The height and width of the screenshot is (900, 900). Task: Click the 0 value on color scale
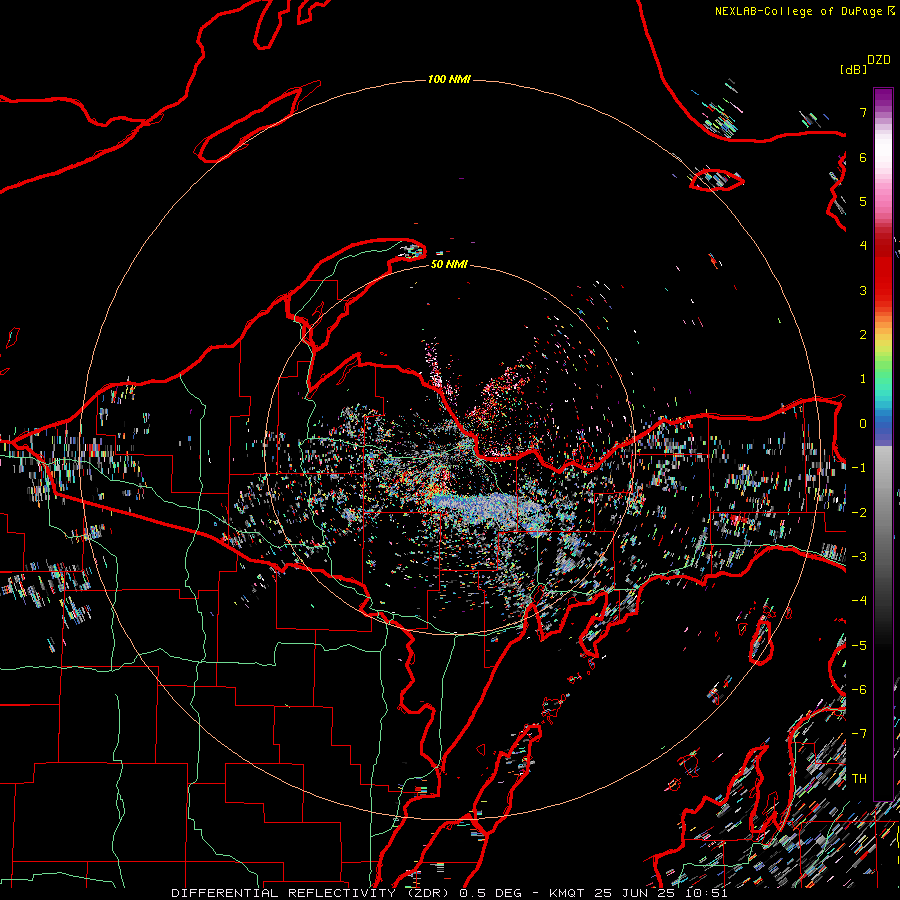863,424
